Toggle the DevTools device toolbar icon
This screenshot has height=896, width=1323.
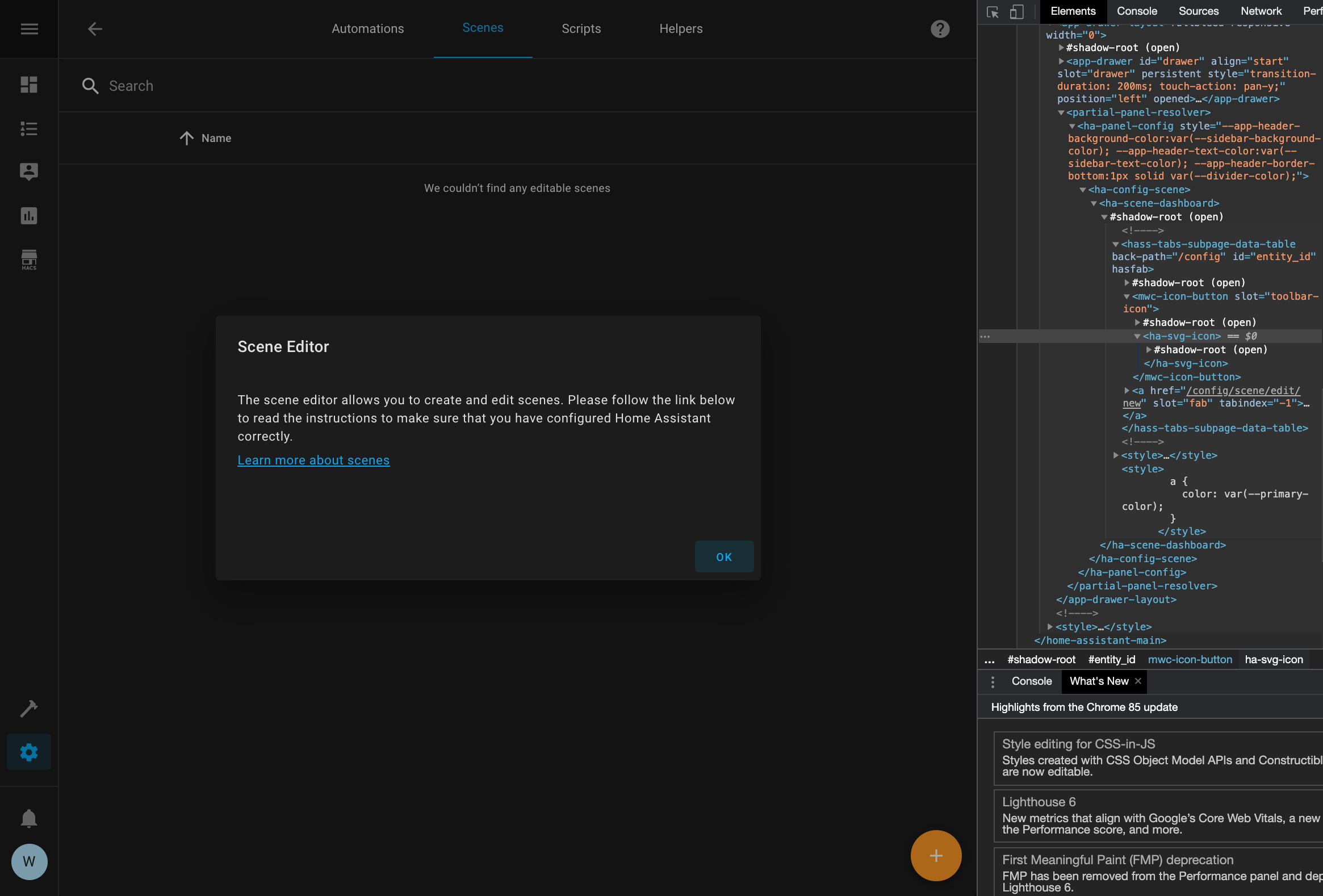click(1018, 11)
